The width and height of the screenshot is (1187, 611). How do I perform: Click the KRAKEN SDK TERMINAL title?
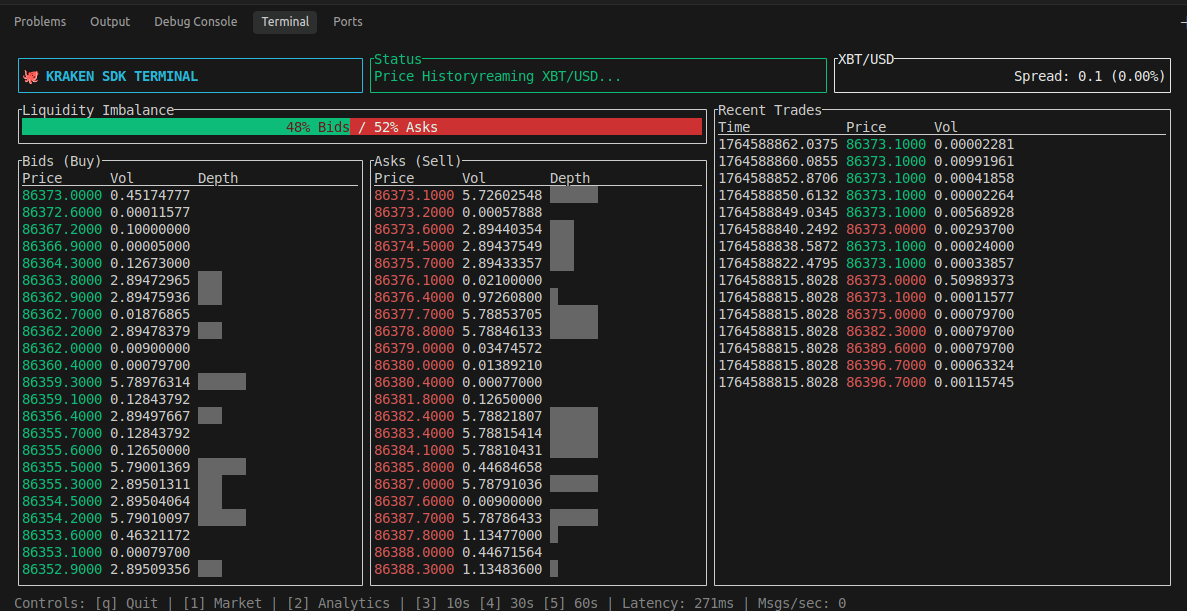(122, 76)
